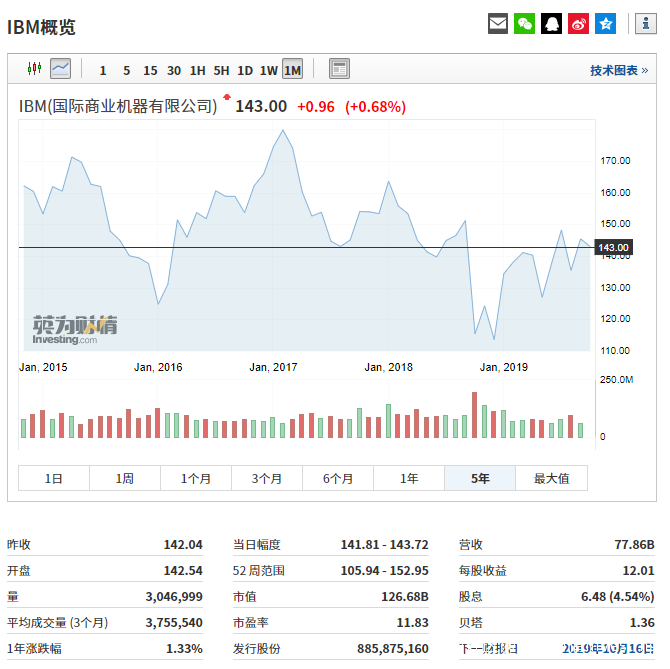Select the 5H interval
This screenshot has height=669, width=670.
221,70
